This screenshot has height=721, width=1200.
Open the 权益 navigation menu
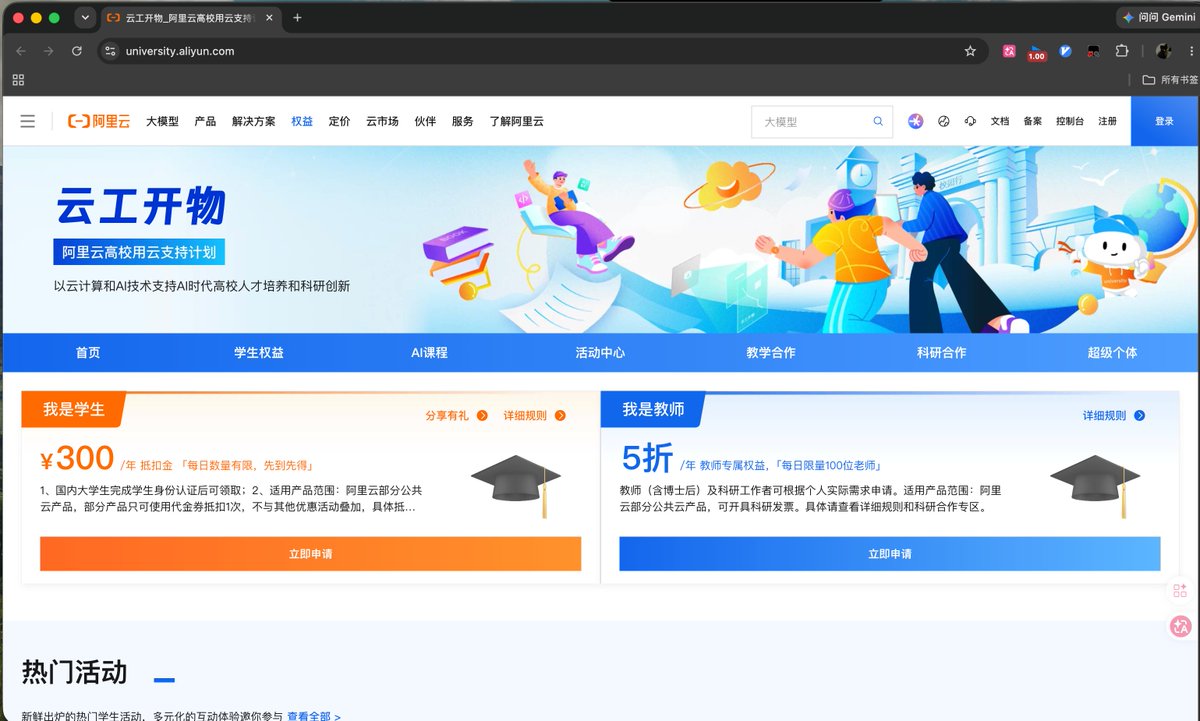(x=302, y=121)
